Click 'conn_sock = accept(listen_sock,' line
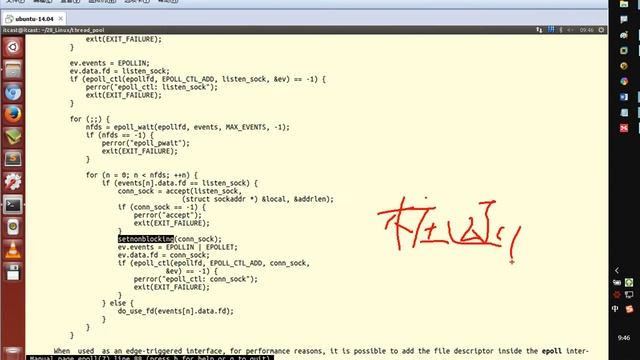640x360 pixels. (x=180, y=191)
